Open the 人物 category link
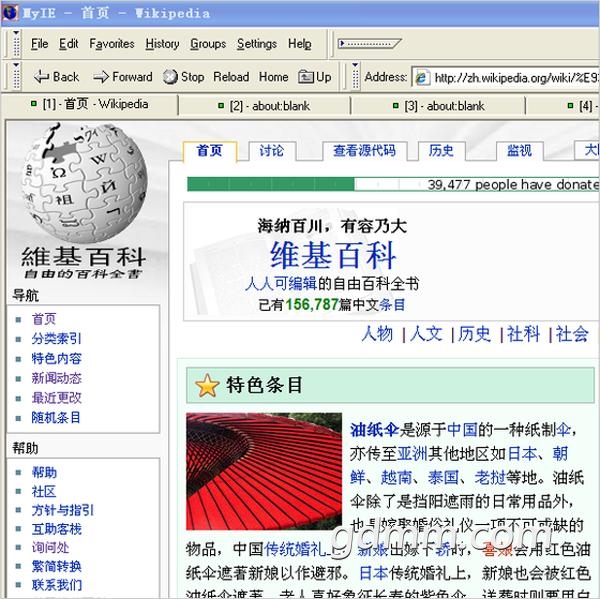 377,334
